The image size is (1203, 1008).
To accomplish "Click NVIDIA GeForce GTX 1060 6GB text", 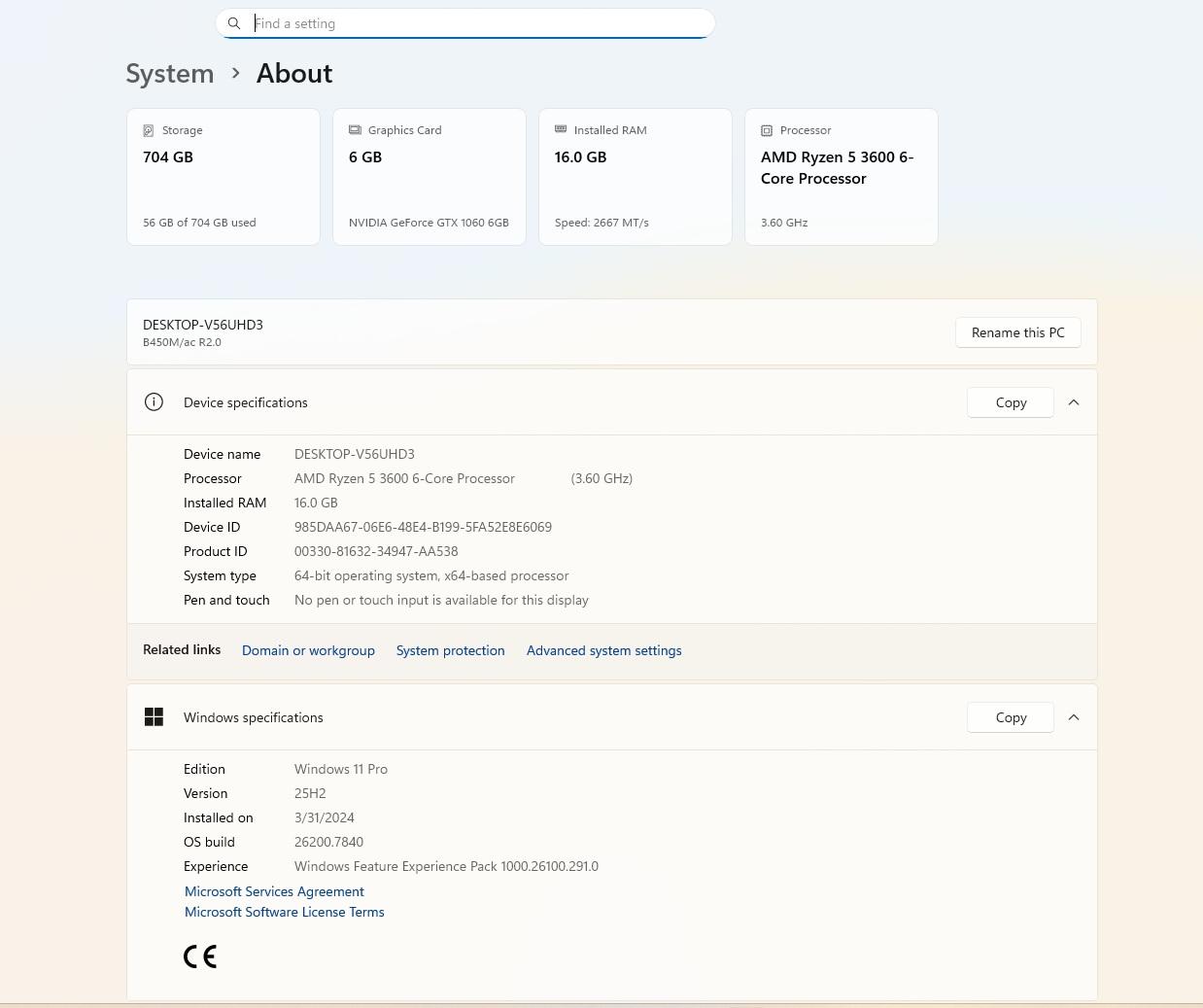I will (429, 223).
